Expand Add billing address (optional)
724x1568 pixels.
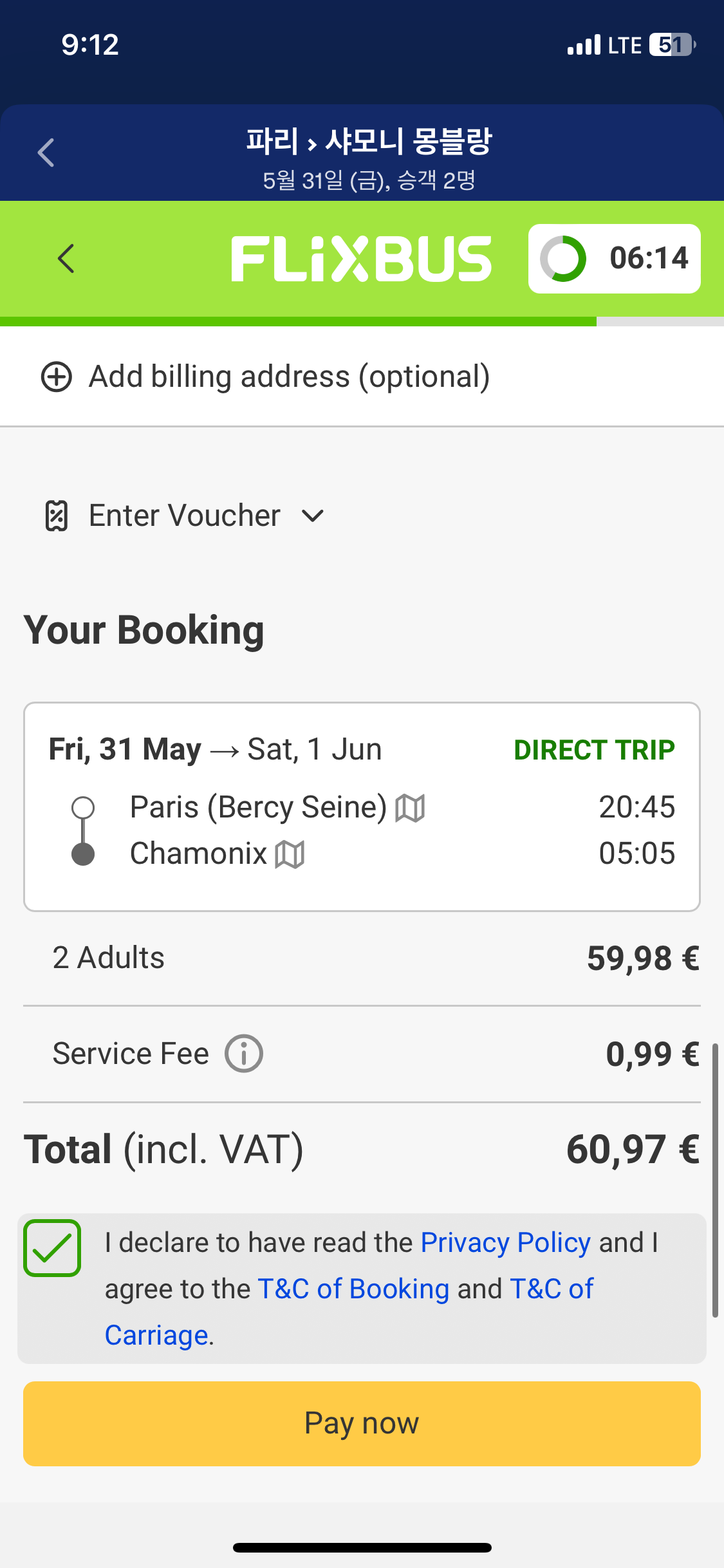point(266,377)
